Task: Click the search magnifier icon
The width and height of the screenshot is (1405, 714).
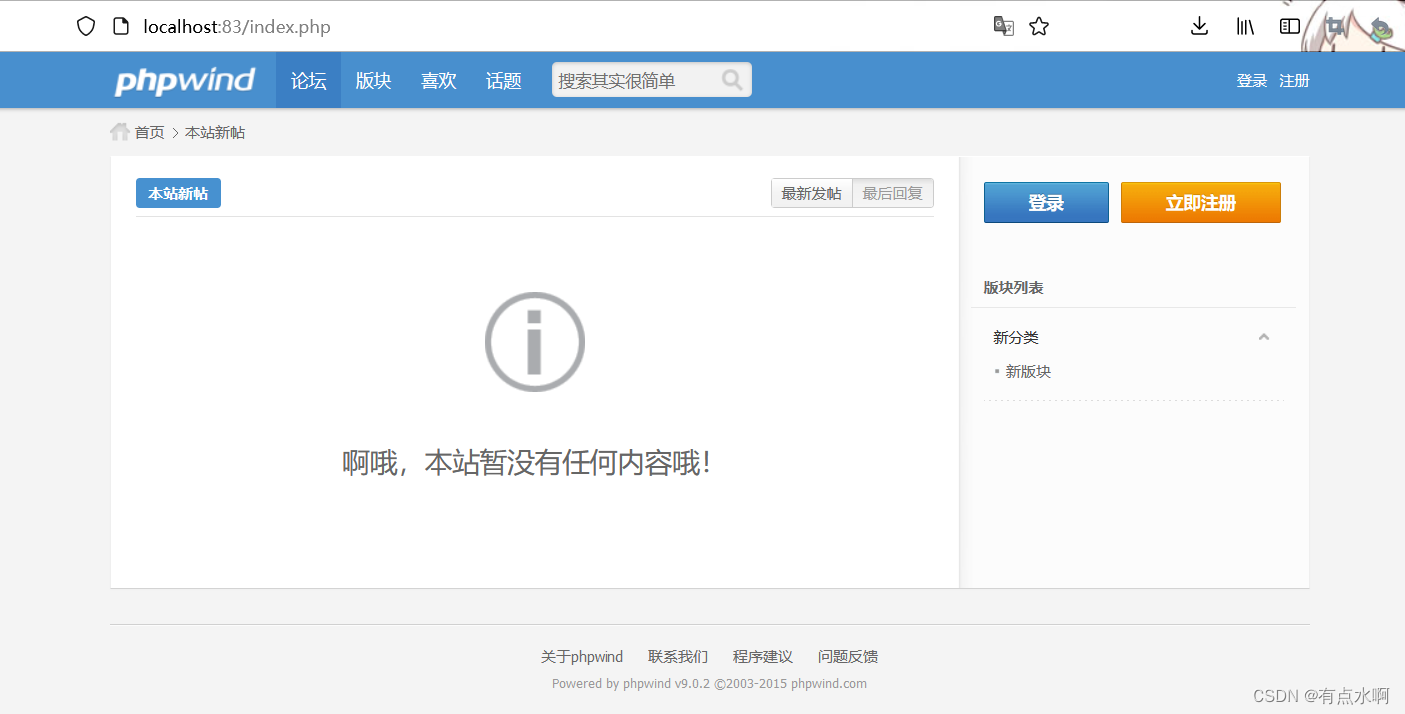Action: coord(731,79)
